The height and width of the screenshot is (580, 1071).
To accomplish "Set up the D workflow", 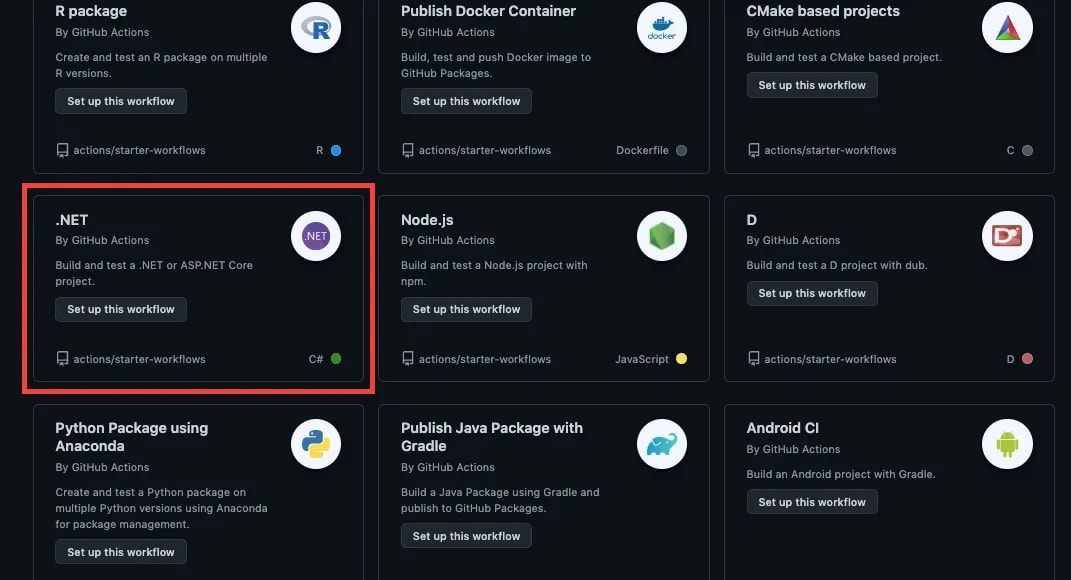I will point(812,294).
